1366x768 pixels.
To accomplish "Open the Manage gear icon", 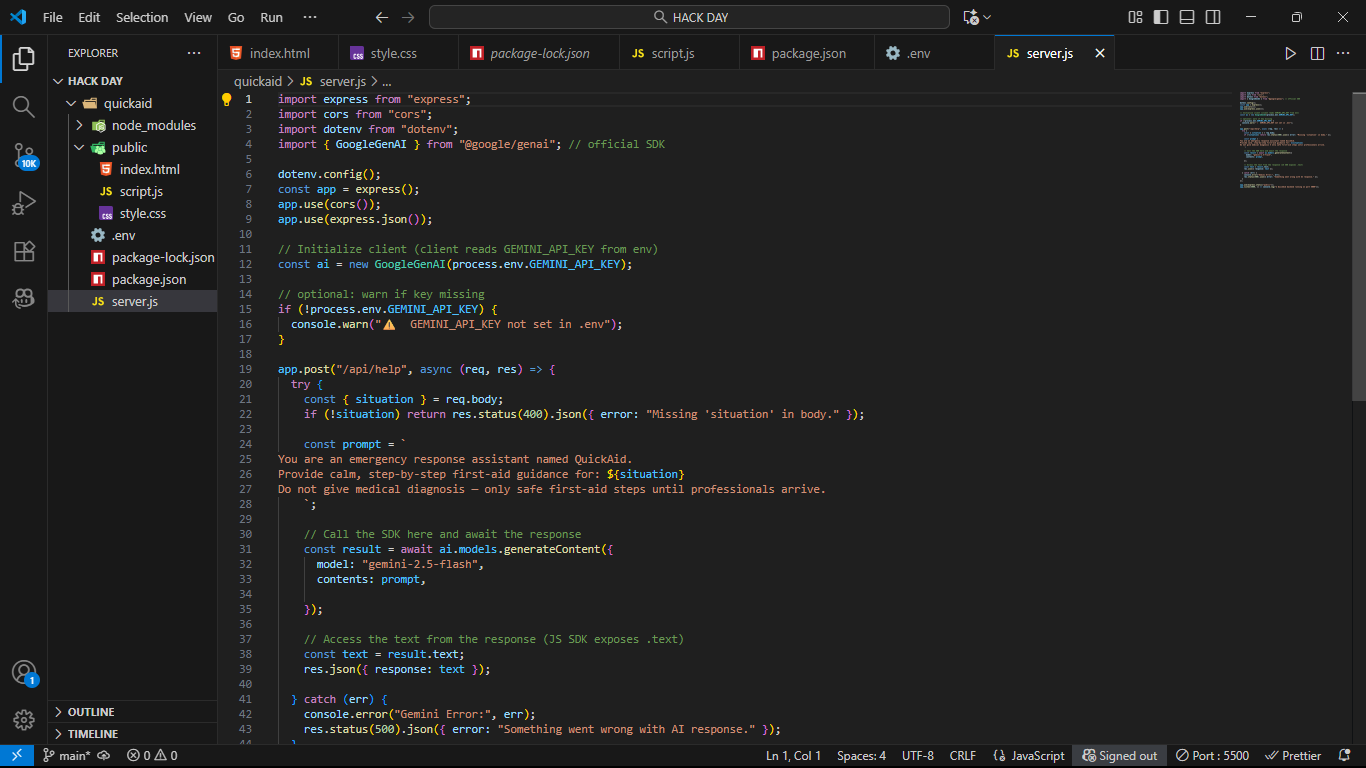I will (x=24, y=719).
